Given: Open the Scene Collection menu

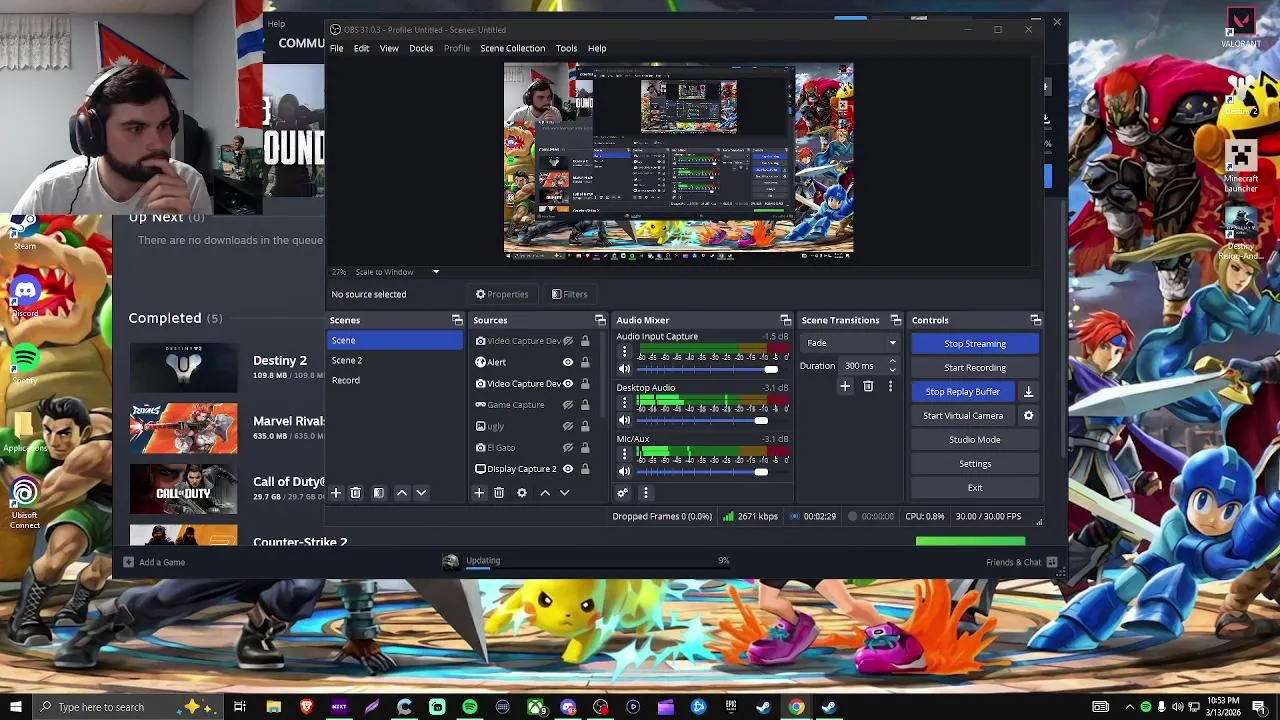Looking at the screenshot, I should point(512,48).
